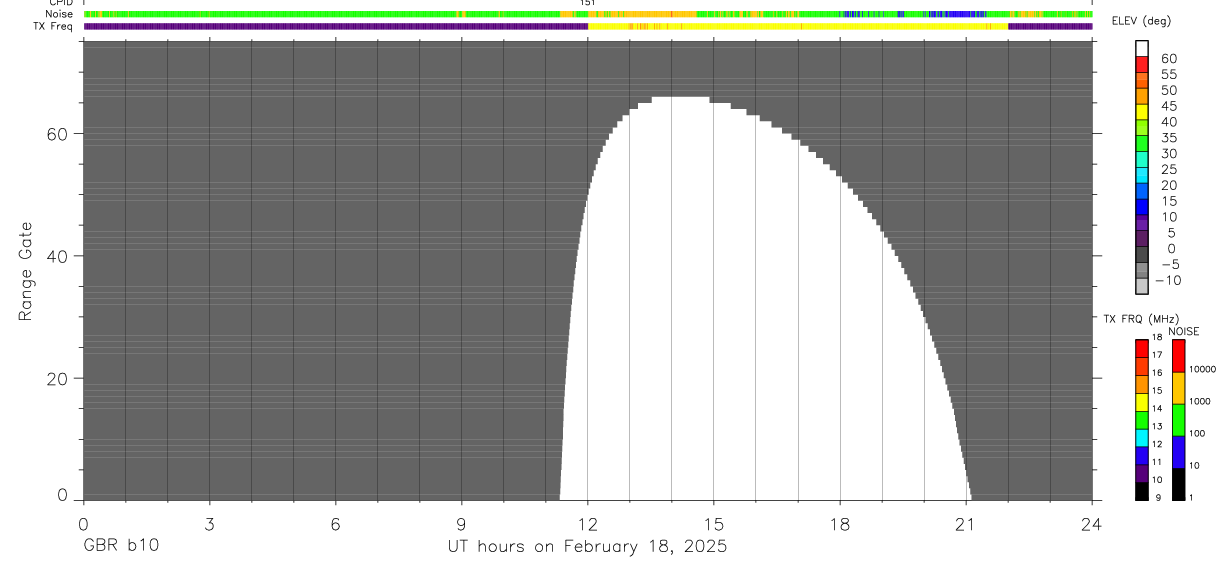Click the x-axis tick label '9'
Image resolution: width=1228 pixels, height=567 pixels.
pyautogui.click(x=461, y=523)
